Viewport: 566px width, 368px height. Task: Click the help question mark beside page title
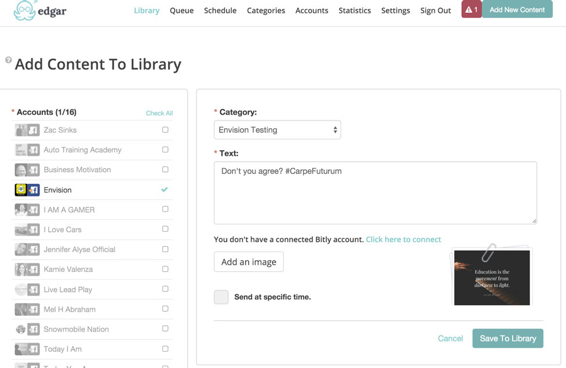pyautogui.click(x=8, y=60)
